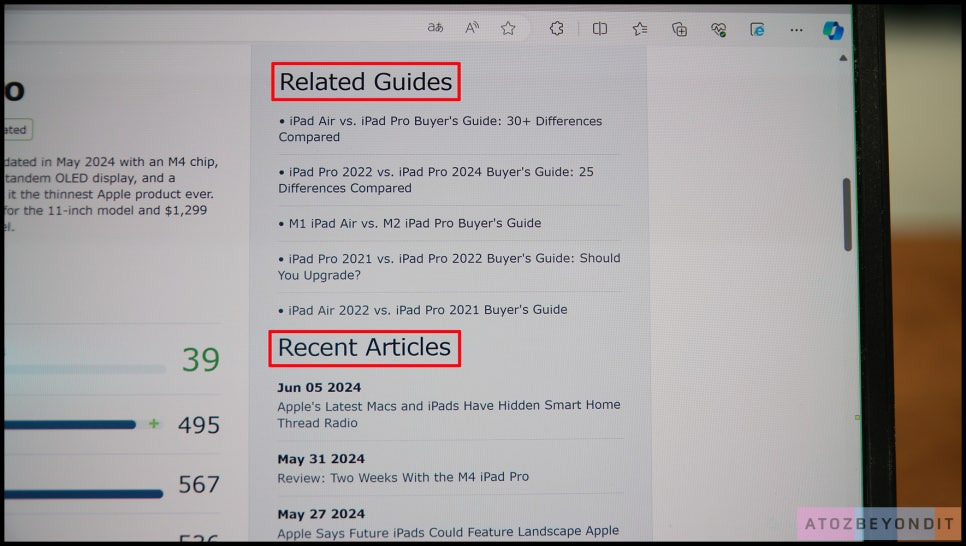
Task: Toggle Split screen icon
Action: pyautogui.click(x=599, y=28)
